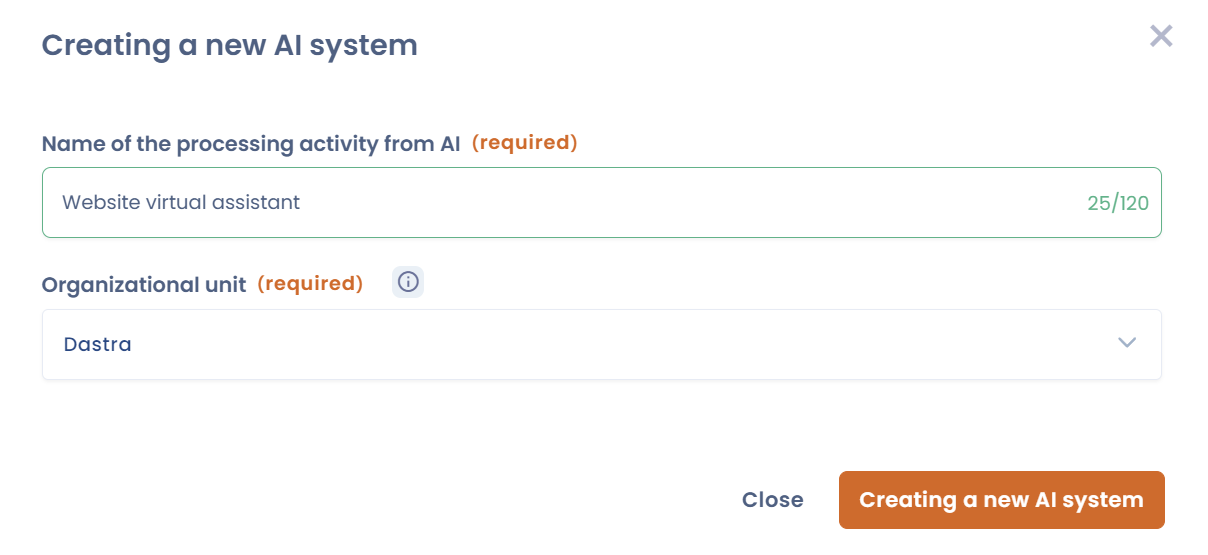Click the "Organizational unit" label

[143, 284]
